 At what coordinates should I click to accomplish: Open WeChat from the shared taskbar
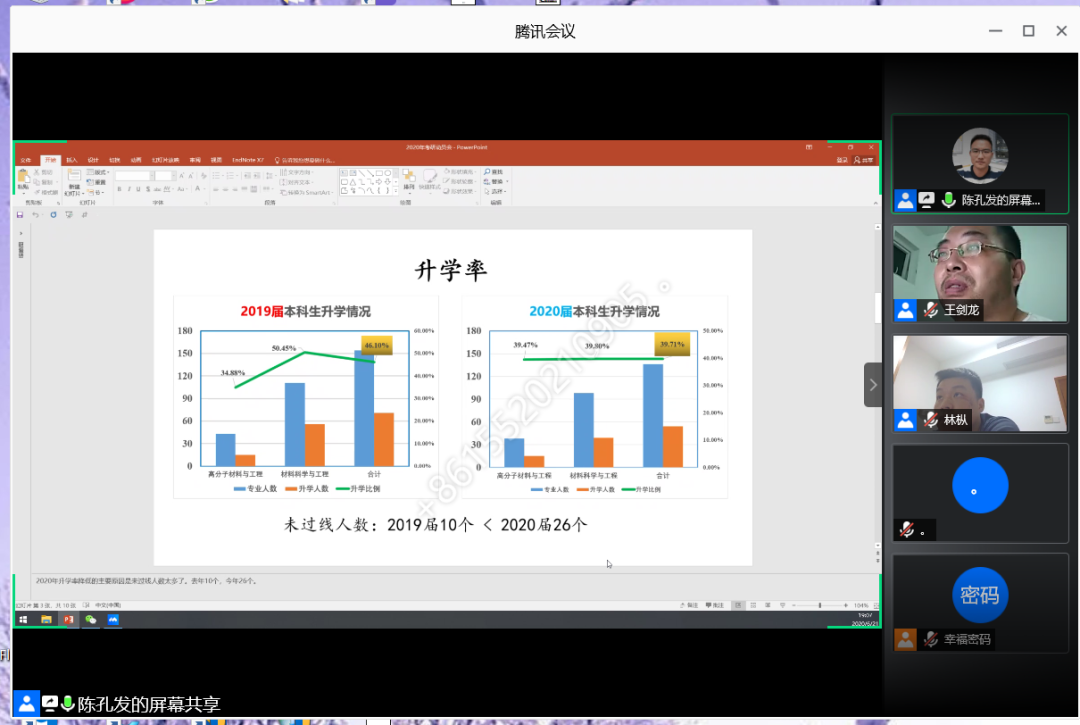coord(91,620)
